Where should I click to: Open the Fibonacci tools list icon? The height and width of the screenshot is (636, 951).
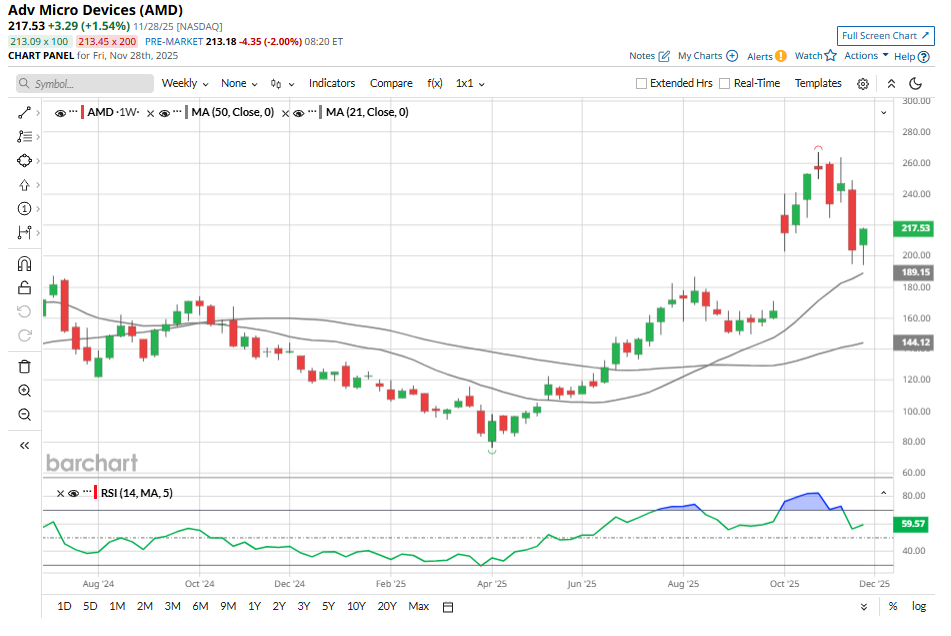24,136
